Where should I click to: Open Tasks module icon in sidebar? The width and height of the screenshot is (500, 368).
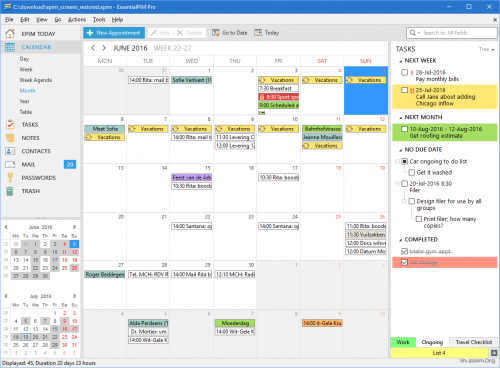coord(10,124)
